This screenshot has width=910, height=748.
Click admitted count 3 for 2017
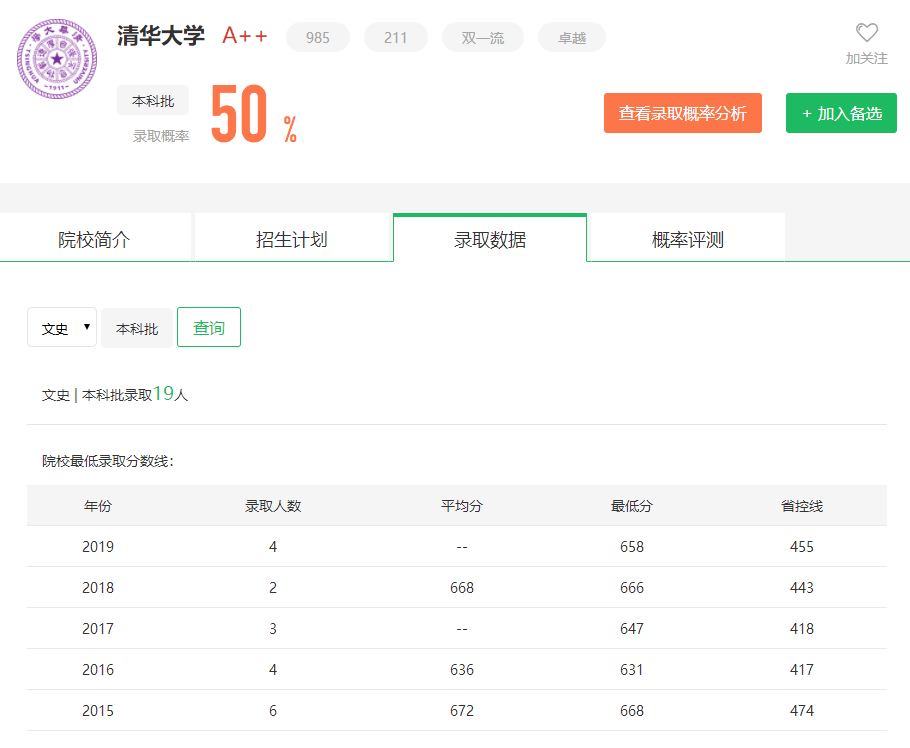click(x=273, y=628)
